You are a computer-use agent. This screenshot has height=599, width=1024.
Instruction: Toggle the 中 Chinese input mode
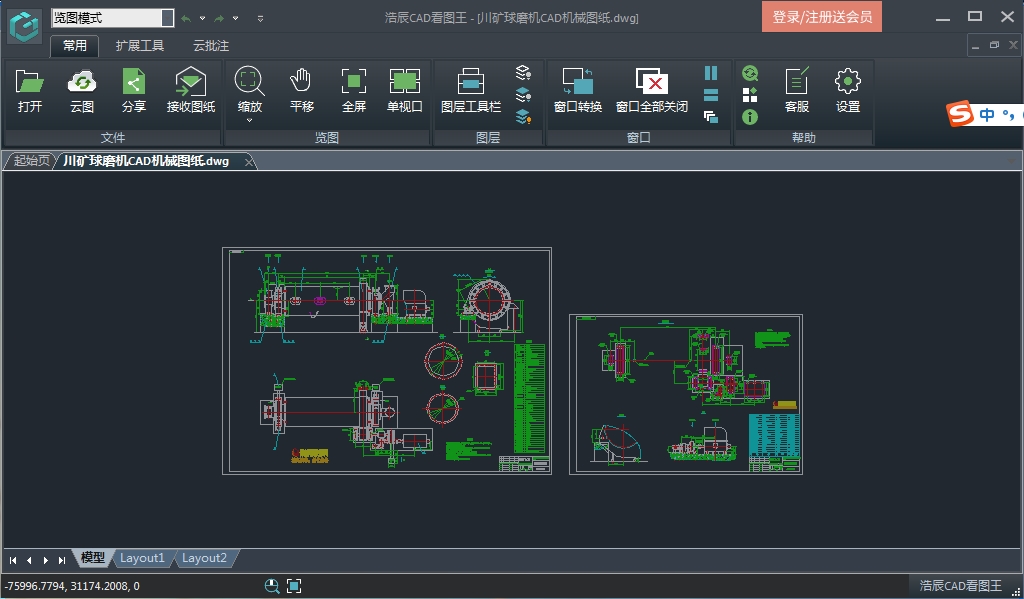(x=987, y=115)
